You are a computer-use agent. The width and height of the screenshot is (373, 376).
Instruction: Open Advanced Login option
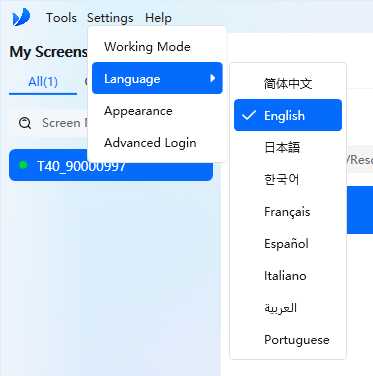[157, 143]
